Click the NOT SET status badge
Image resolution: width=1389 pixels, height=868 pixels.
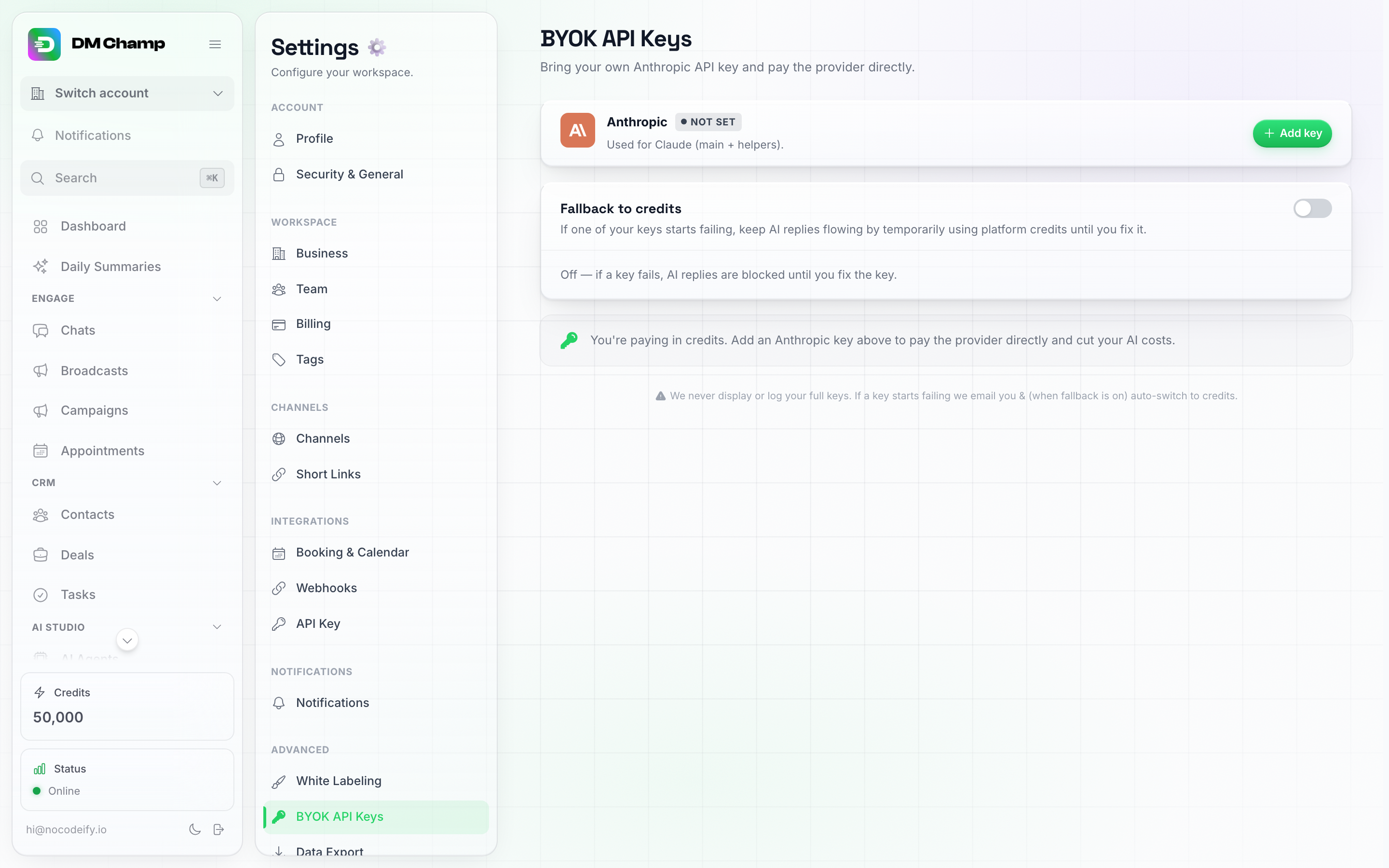(x=708, y=122)
